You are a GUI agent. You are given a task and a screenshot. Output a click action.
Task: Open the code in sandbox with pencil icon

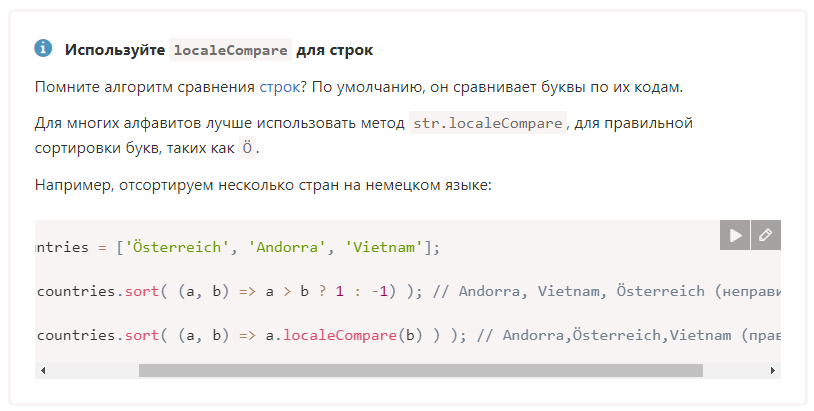point(766,235)
